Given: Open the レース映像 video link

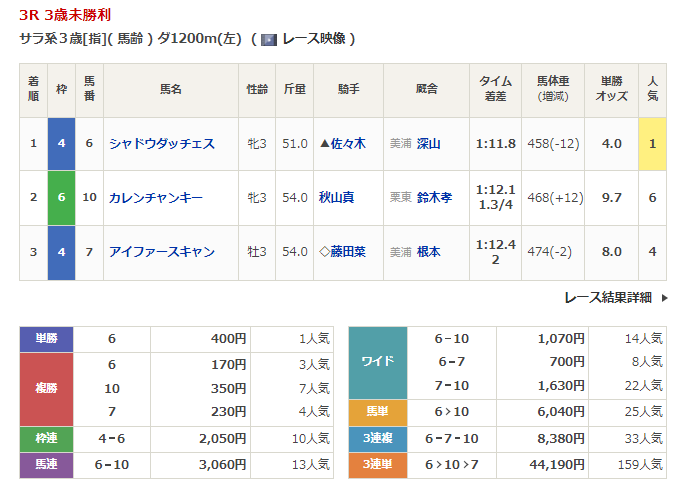Looking at the screenshot, I should point(314,39).
